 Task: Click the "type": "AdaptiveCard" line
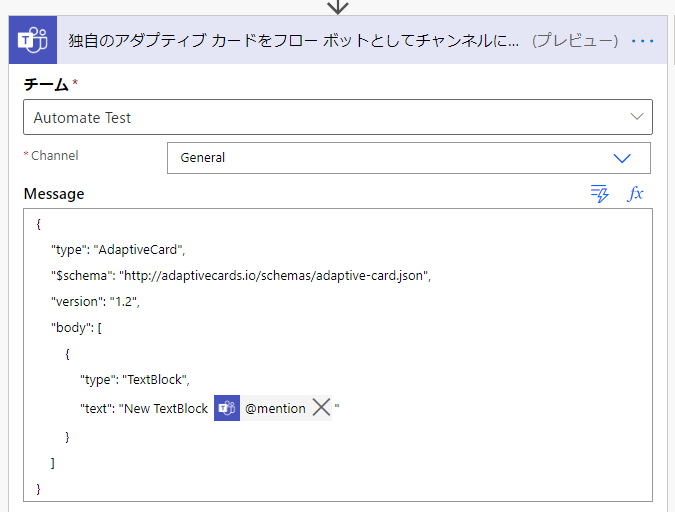(x=118, y=250)
